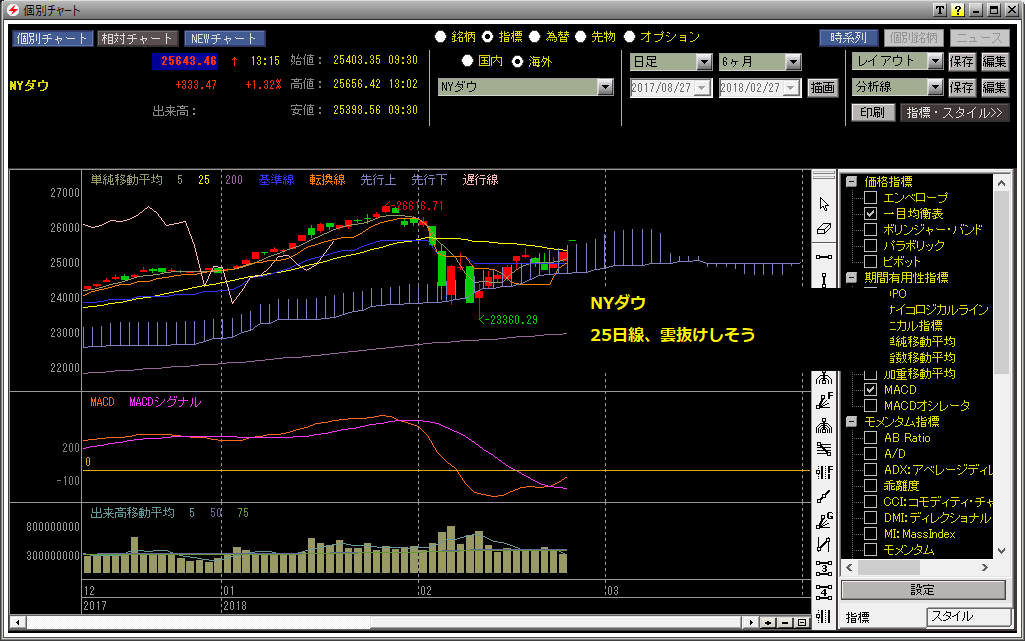1025x641 pixels.
Task: Open the 時系列 tab
Action: pyautogui.click(x=849, y=38)
